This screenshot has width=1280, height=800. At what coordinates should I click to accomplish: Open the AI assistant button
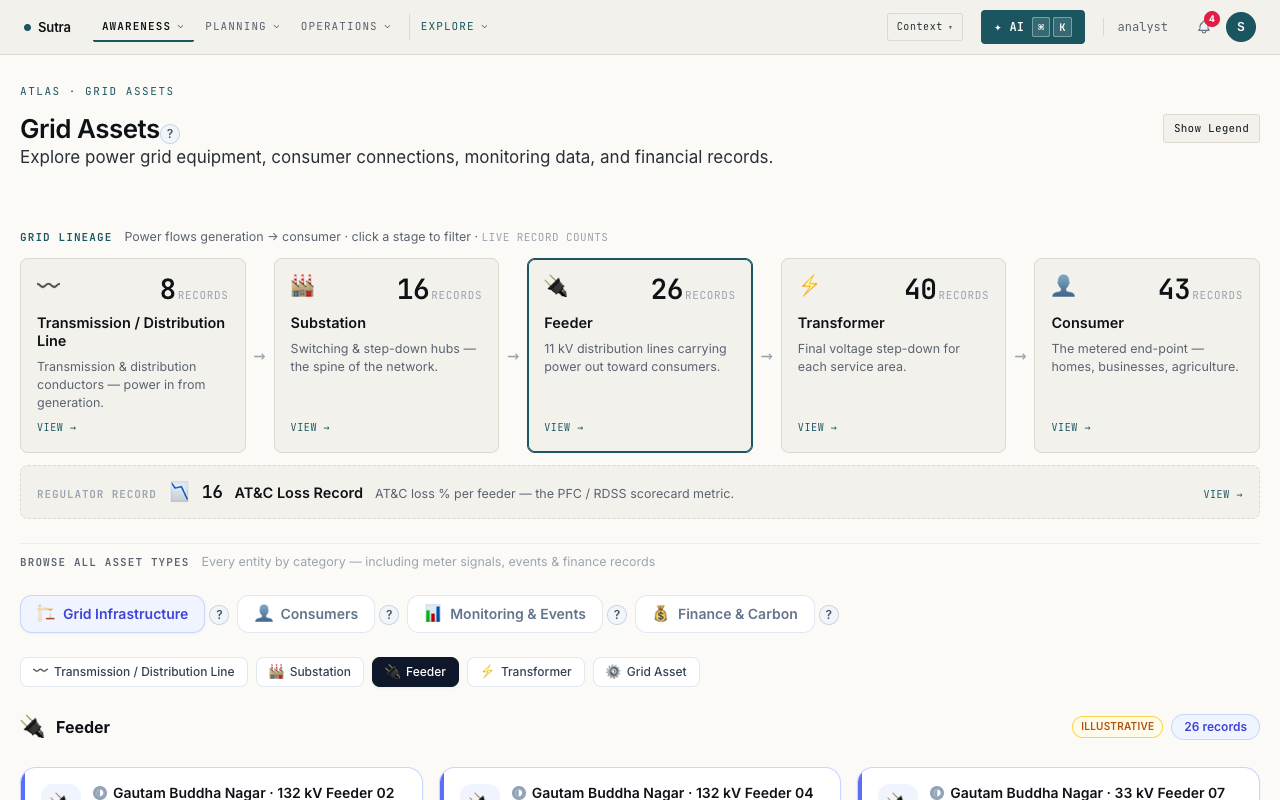pyautogui.click(x=1033, y=27)
